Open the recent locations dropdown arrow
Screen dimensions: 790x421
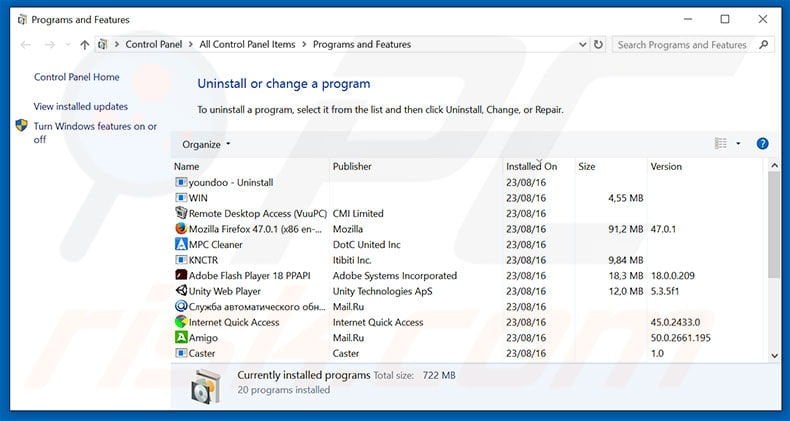68,45
